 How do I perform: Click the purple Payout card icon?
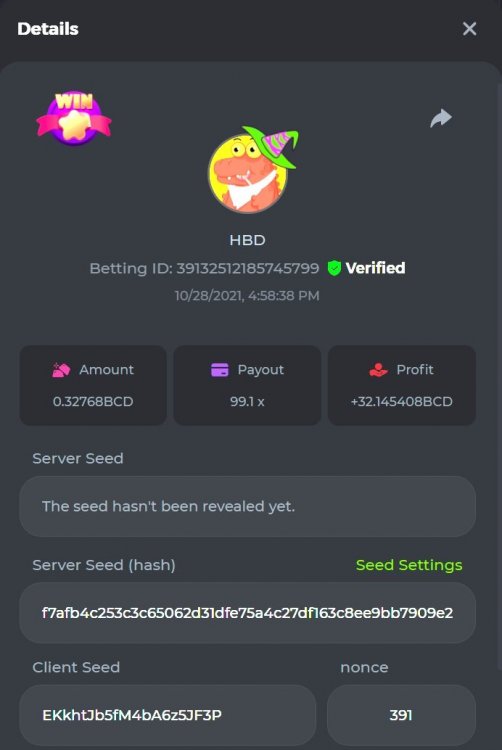pos(220,370)
